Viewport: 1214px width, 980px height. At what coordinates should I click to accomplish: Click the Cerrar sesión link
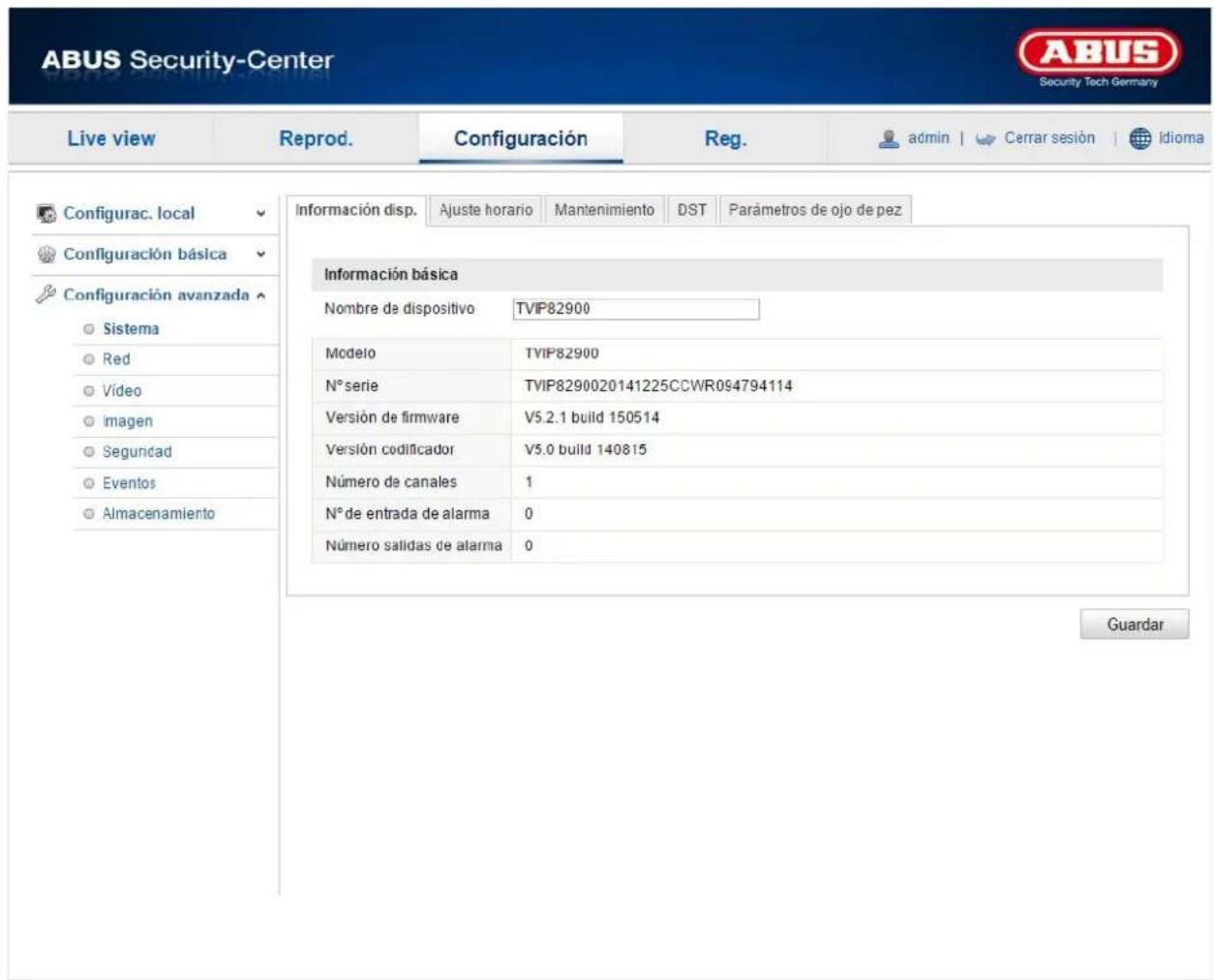click(1049, 138)
